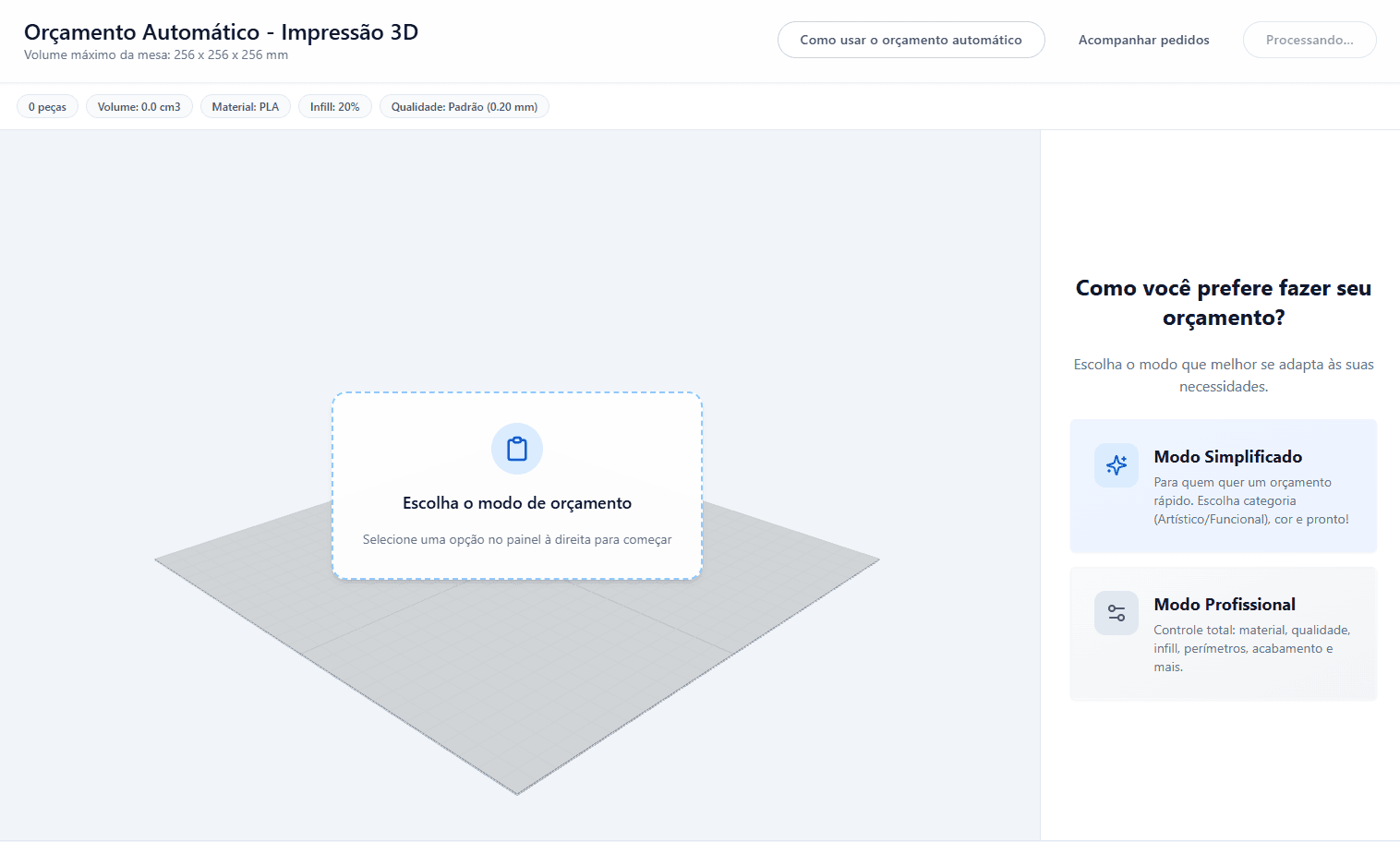This screenshot has height=842, width=1400.
Task: Click the 'Orçamento Automático - Impressão 3D' title
Action: click(x=221, y=32)
